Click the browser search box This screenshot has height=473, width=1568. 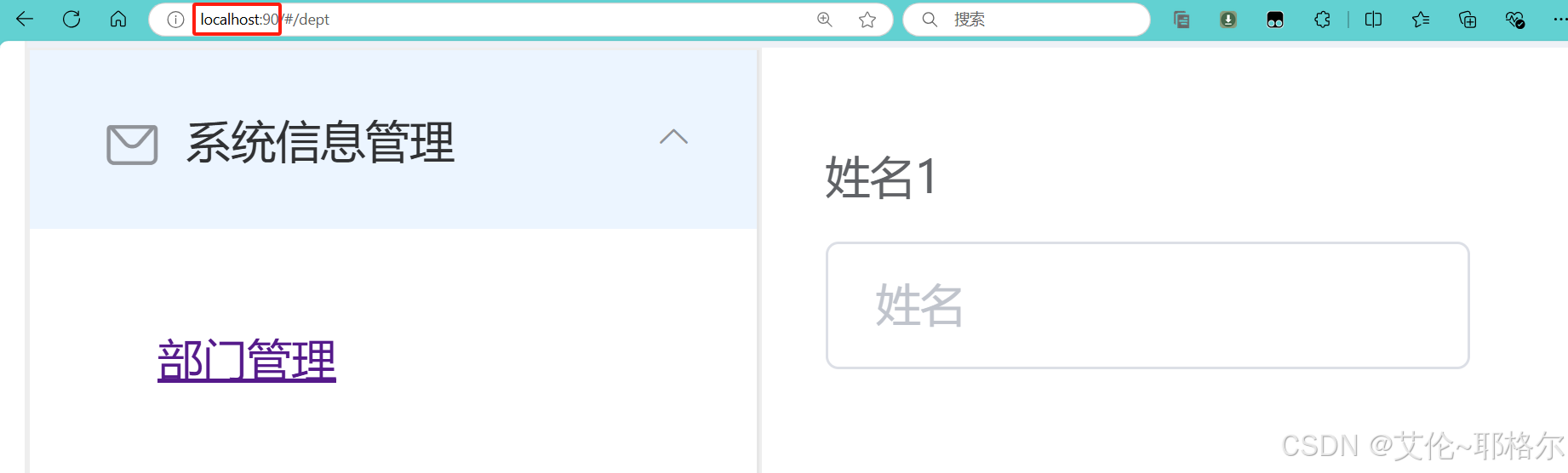pos(1027,20)
